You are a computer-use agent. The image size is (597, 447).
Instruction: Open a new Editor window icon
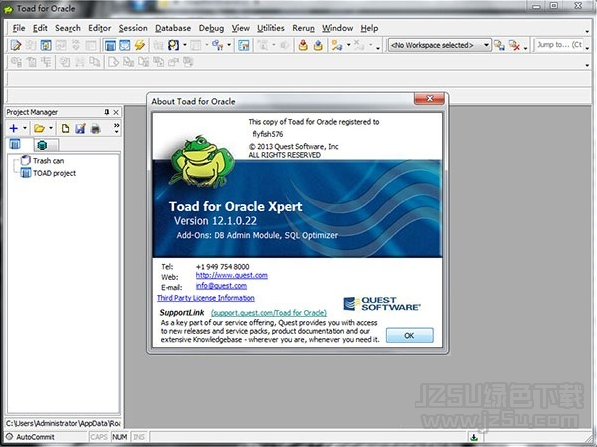coord(16,45)
